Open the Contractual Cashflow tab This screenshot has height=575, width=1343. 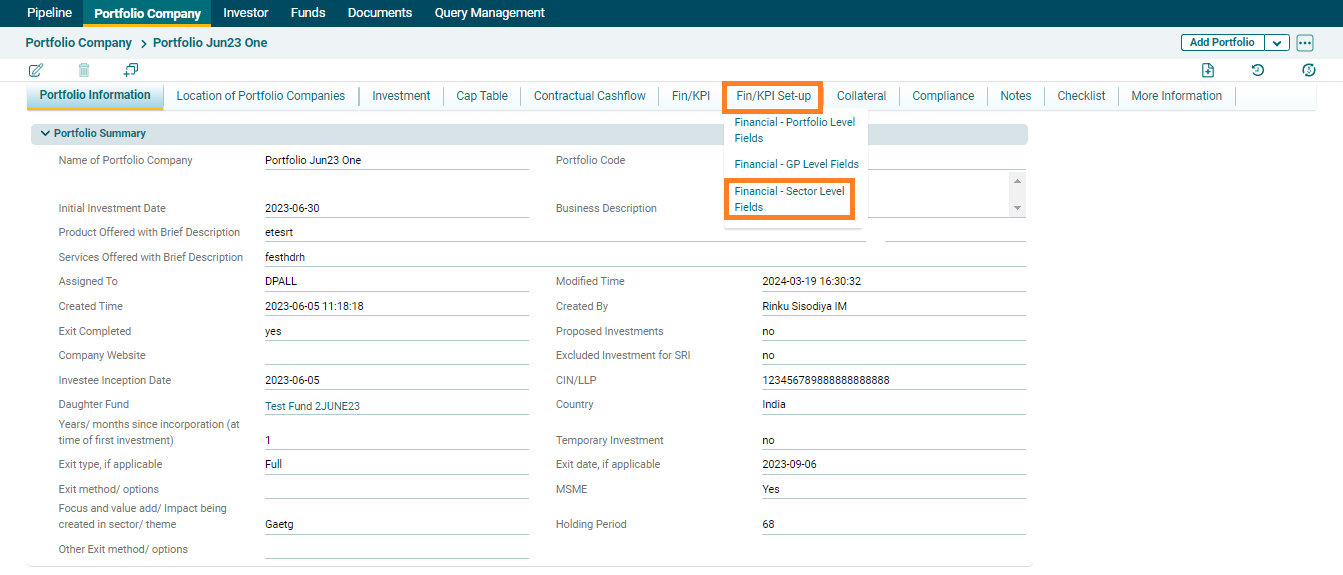589,96
